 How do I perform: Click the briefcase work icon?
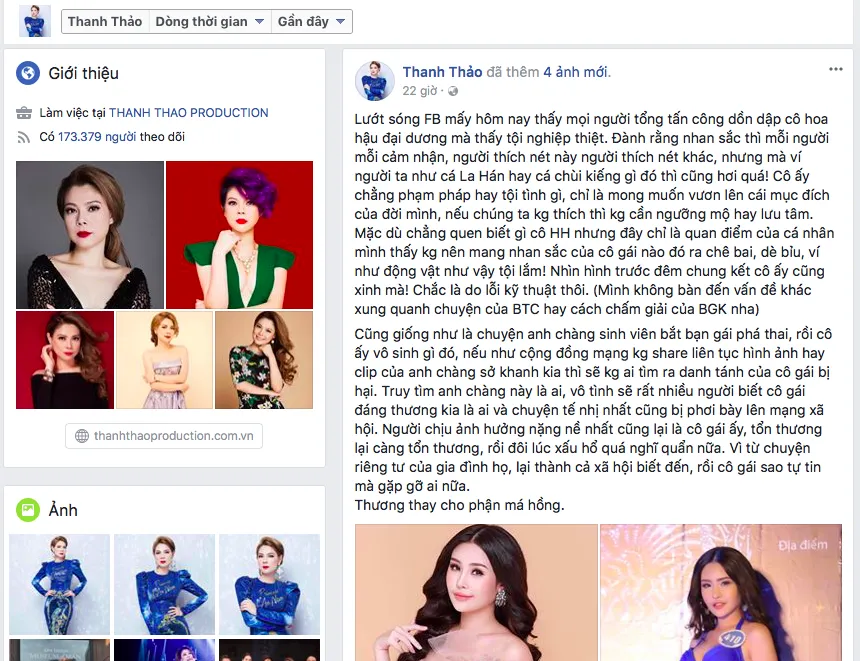coord(24,113)
